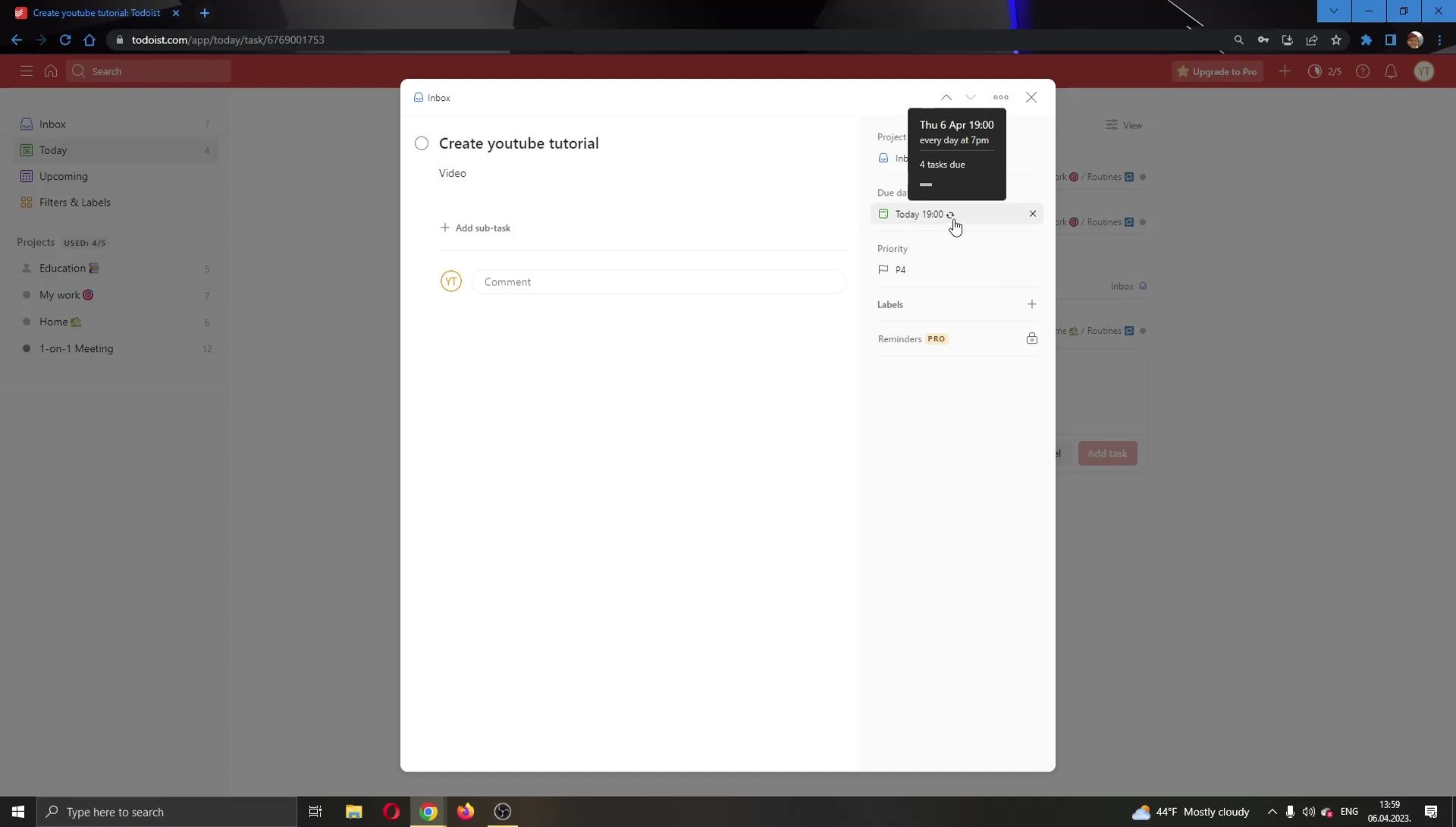Click the quick add task plus icon
1456x827 pixels.
tap(1285, 71)
